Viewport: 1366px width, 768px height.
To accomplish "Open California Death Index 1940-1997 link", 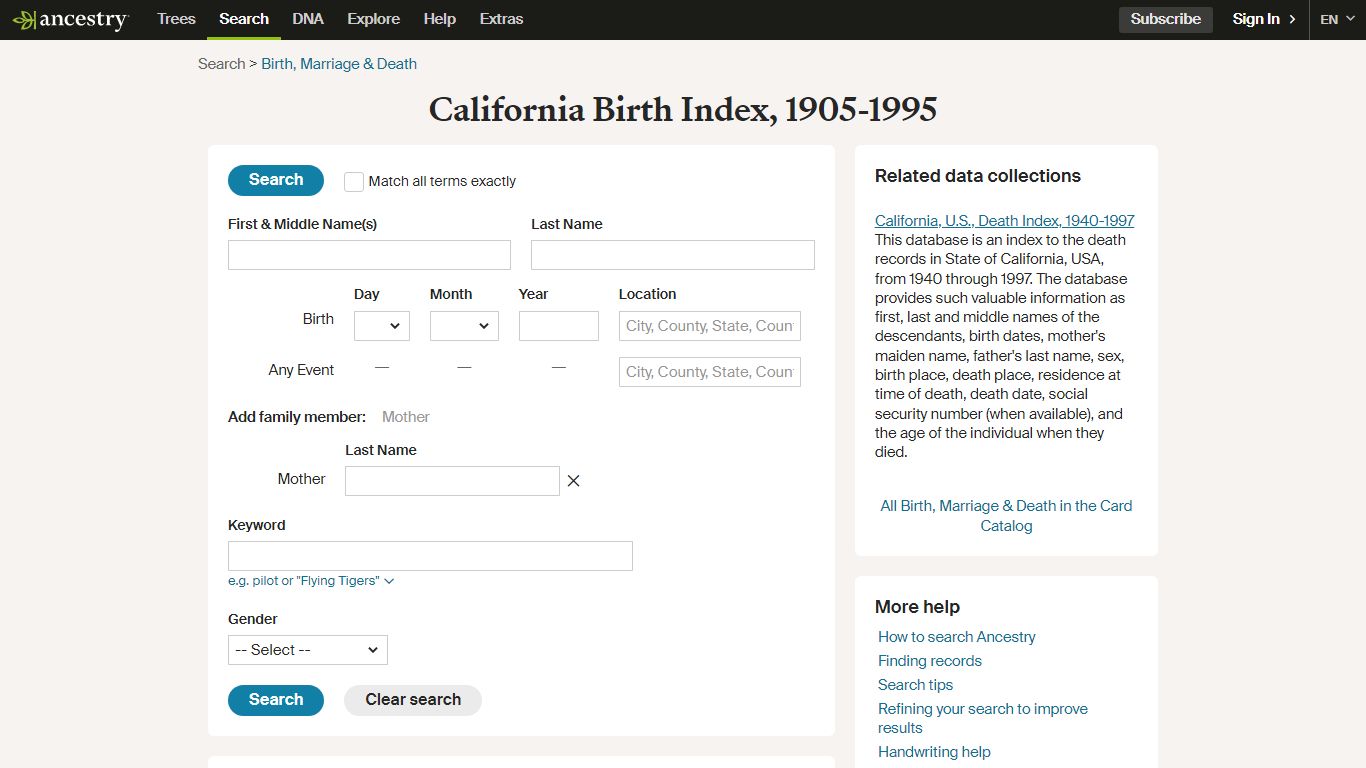I will (1005, 221).
